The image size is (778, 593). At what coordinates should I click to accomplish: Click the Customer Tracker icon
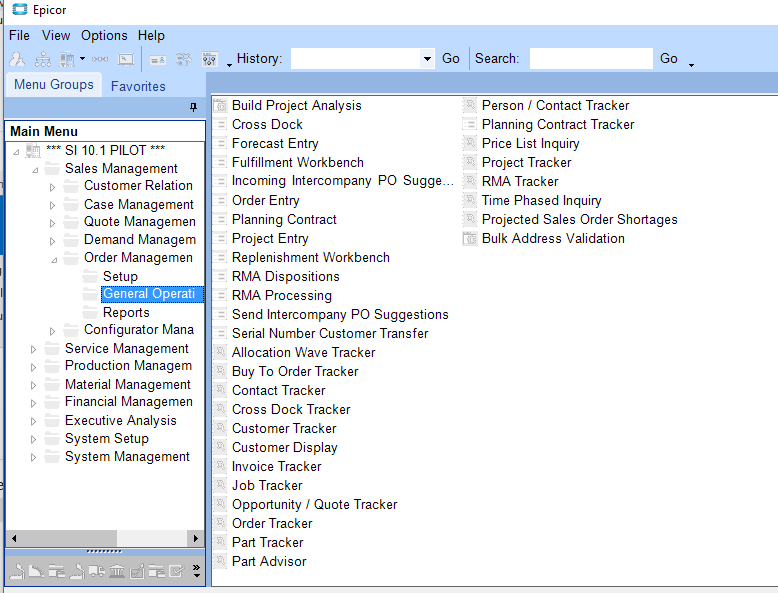pos(220,428)
